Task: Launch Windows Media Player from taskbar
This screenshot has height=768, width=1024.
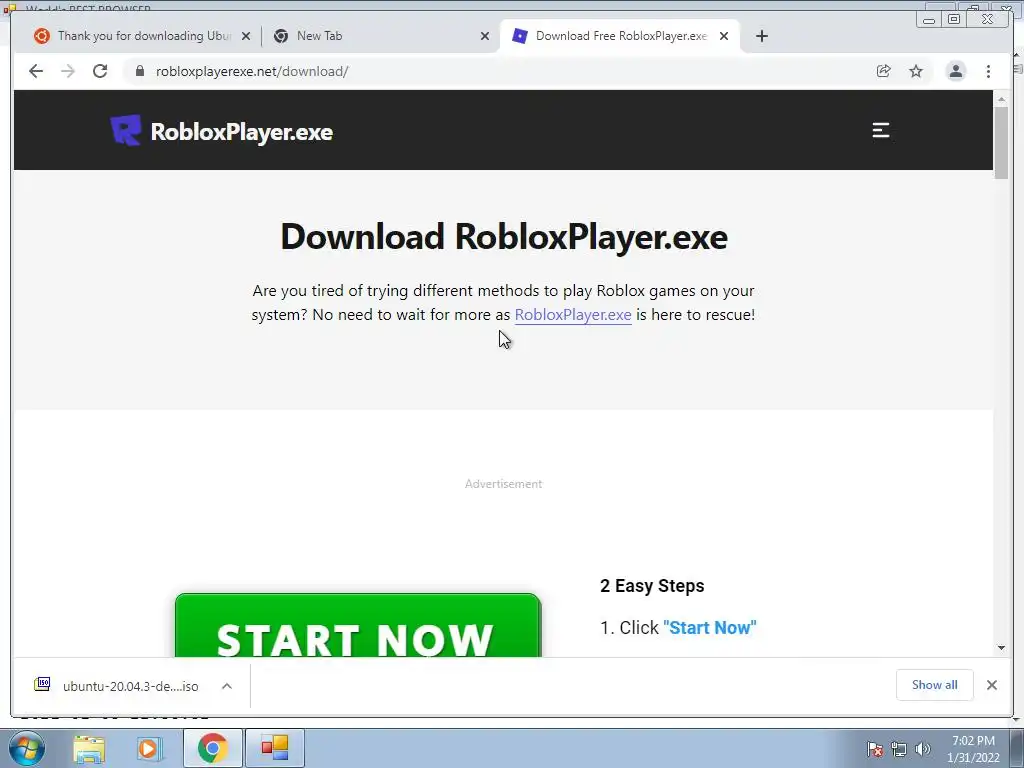Action: point(150,749)
